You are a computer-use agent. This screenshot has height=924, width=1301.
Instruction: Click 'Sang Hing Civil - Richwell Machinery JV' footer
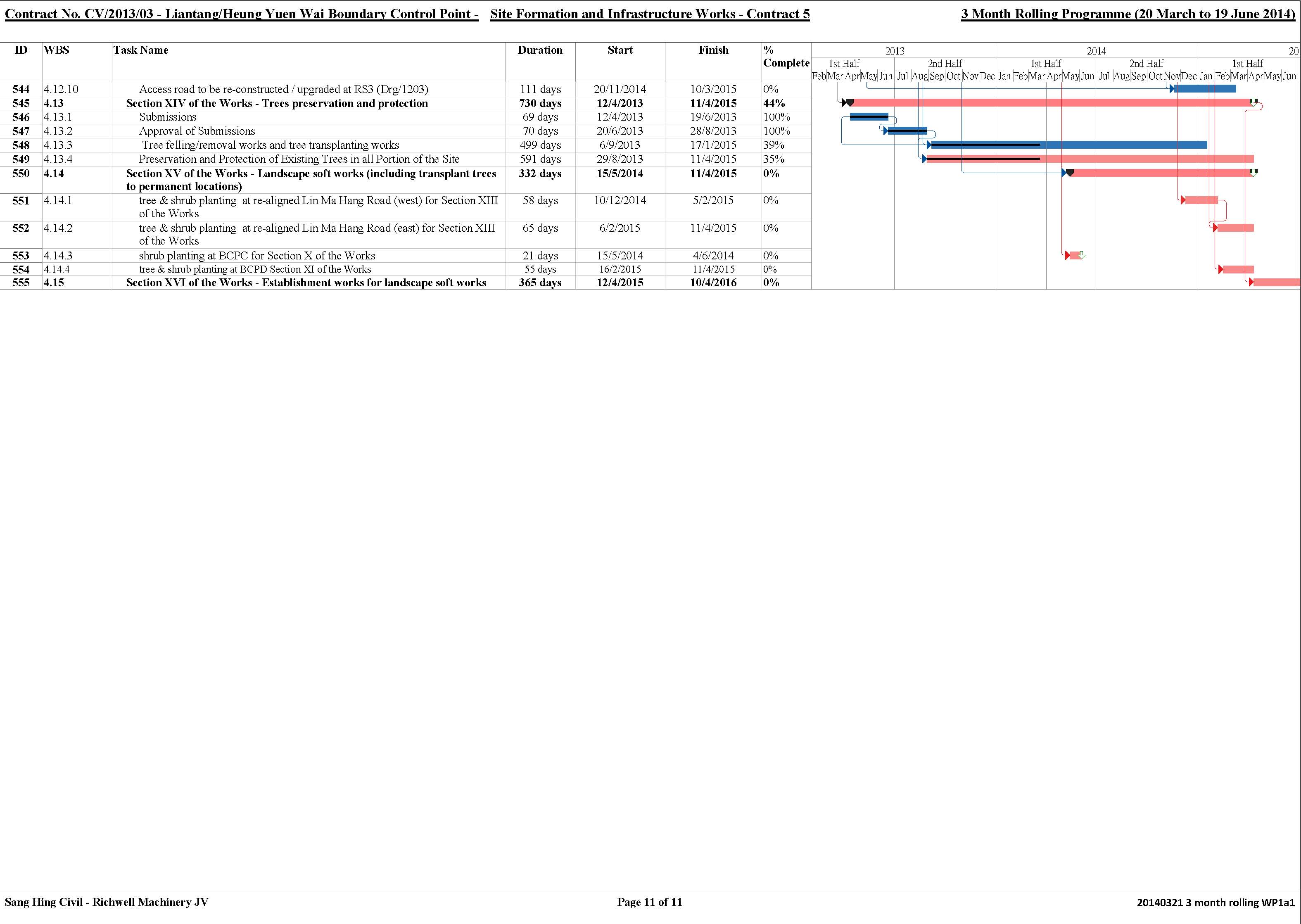107,902
